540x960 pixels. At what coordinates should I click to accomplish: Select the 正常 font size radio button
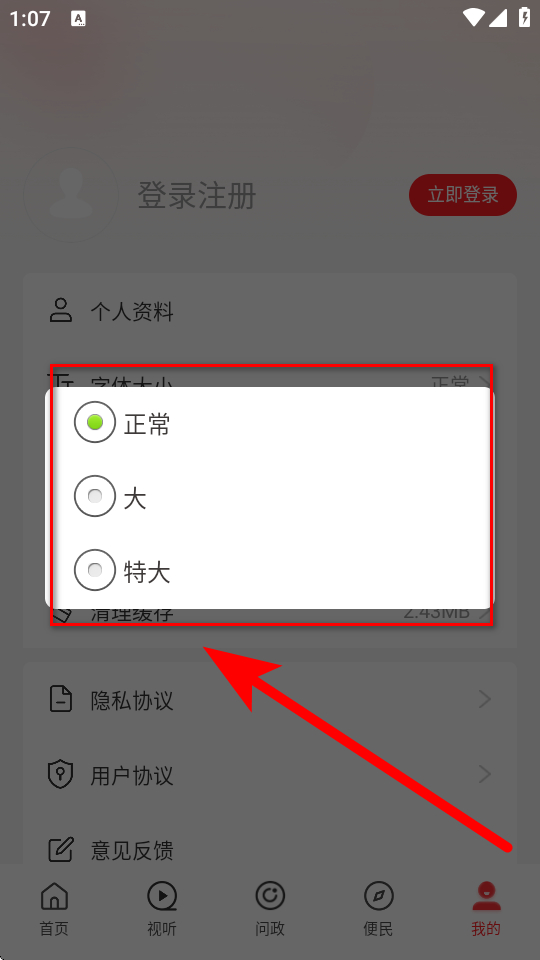pyautogui.click(x=95, y=422)
